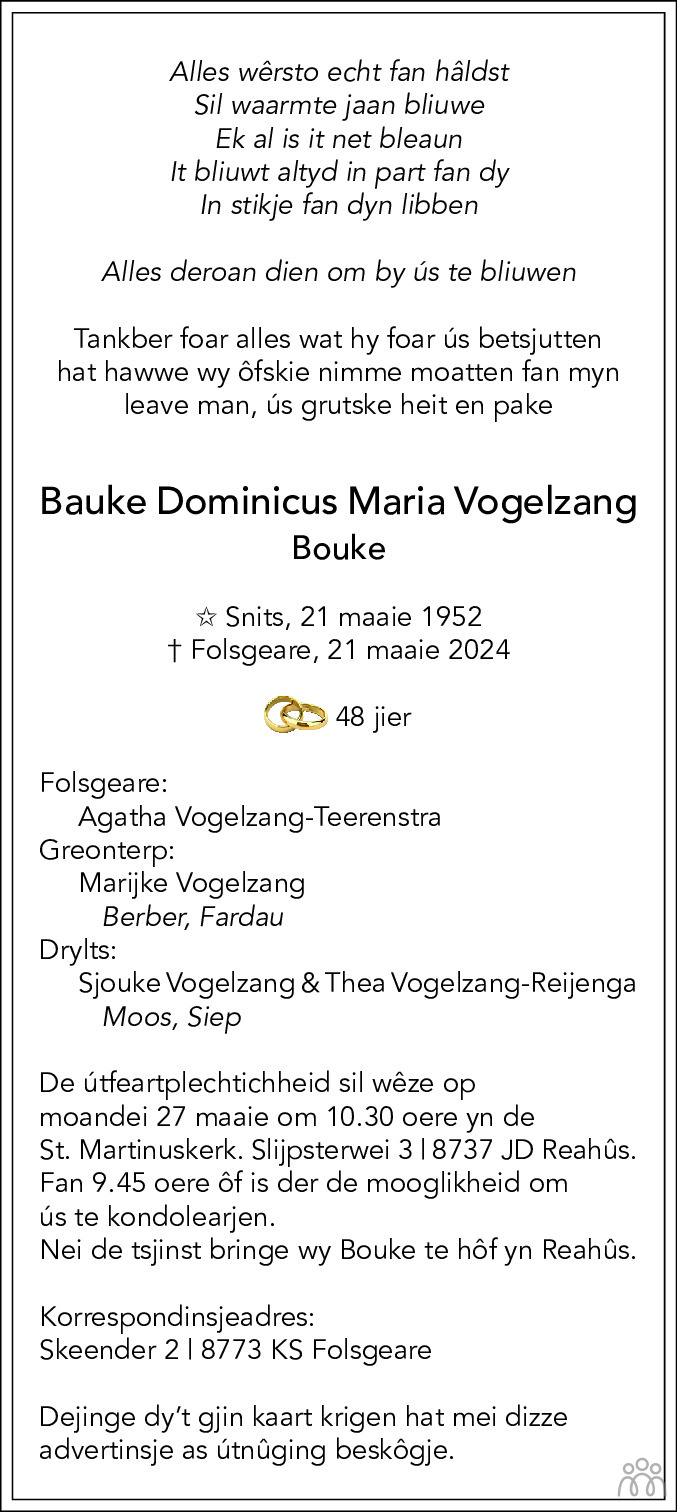
Task: Click the Greonterp location label
Action: (107, 851)
